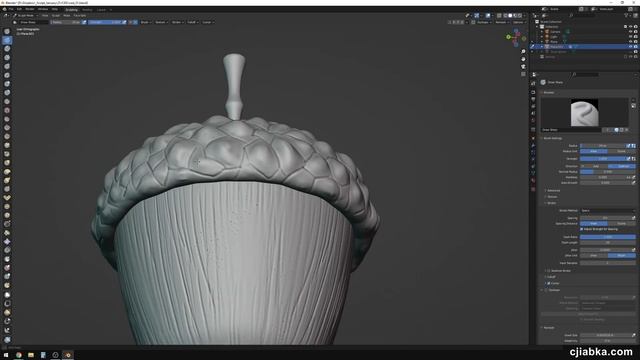Open the Face Sets header menu
Viewport: 640px width, 360px height.
tap(80, 16)
